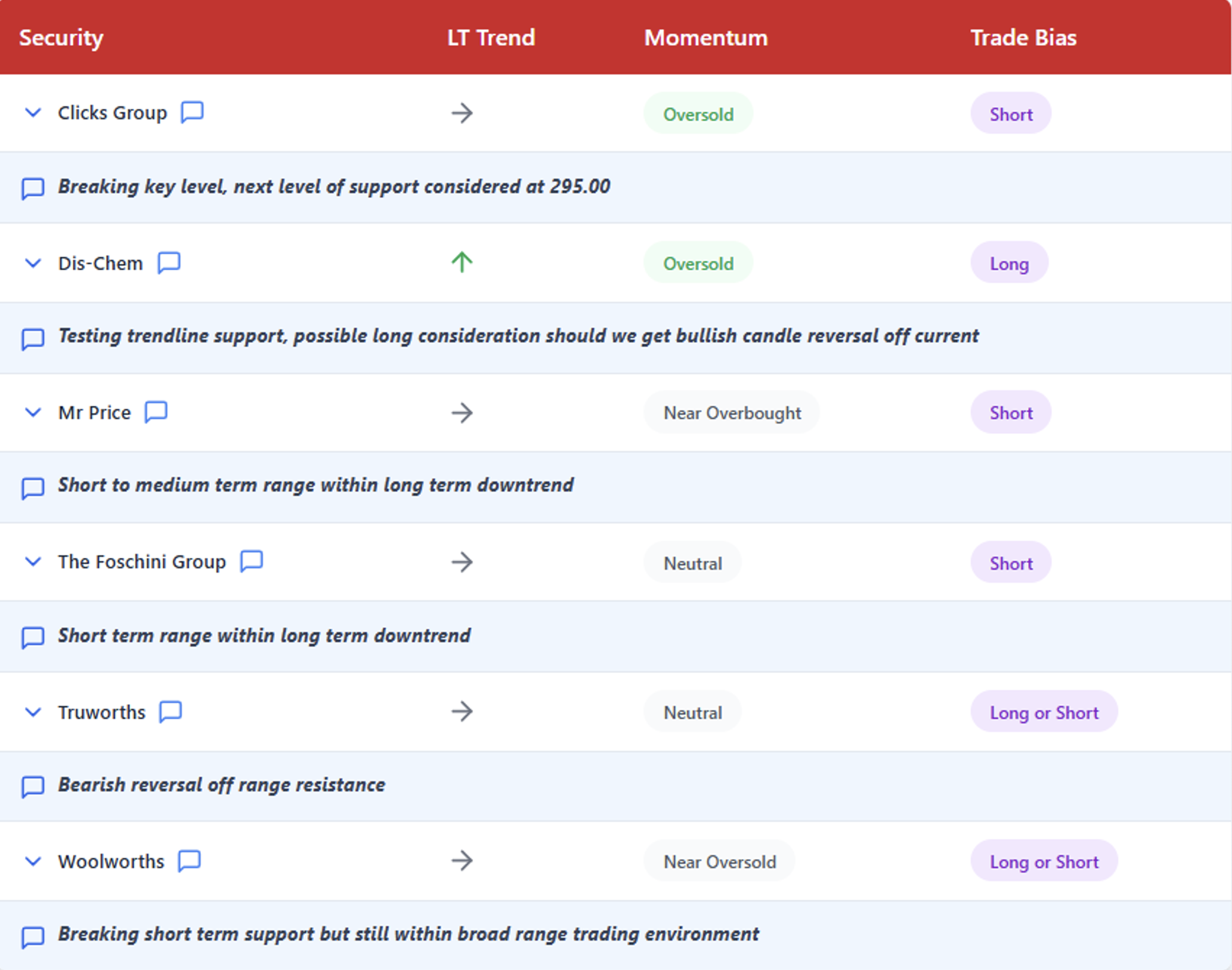Click the Woolworths comment bubble icon

pos(190,860)
